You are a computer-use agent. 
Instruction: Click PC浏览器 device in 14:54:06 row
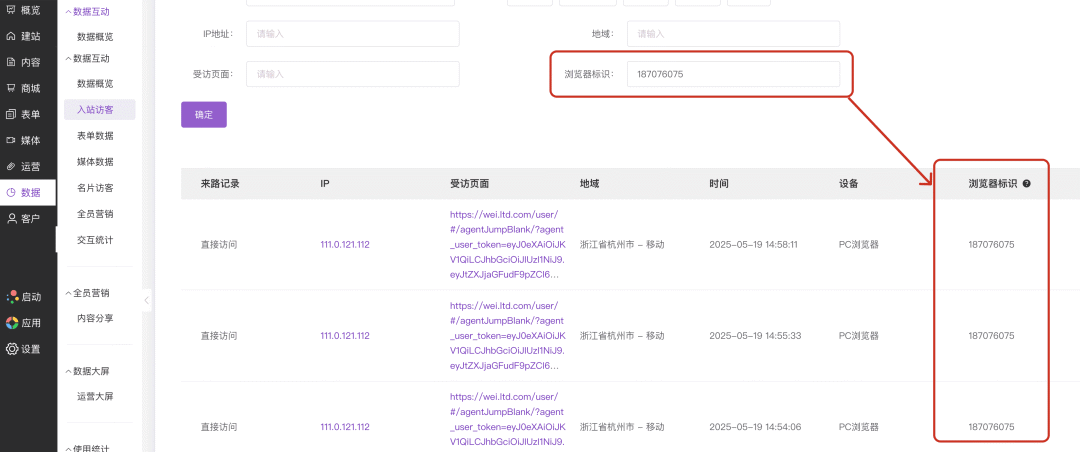tap(859, 427)
